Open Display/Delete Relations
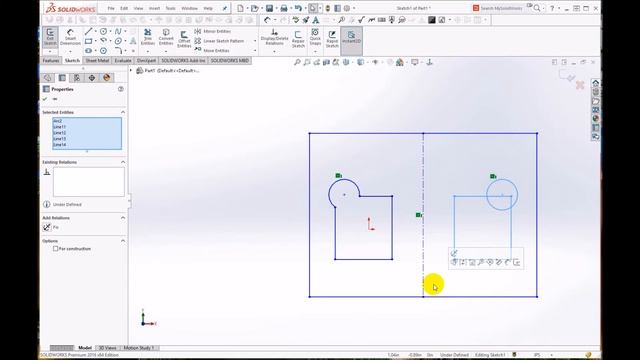 click(274, 38)
